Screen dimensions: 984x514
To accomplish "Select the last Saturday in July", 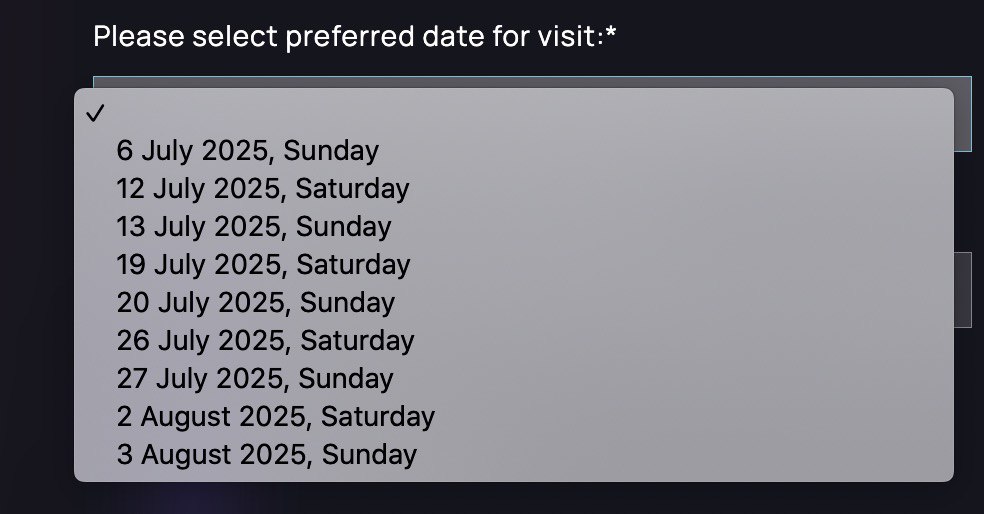I will tap(265, 341).
